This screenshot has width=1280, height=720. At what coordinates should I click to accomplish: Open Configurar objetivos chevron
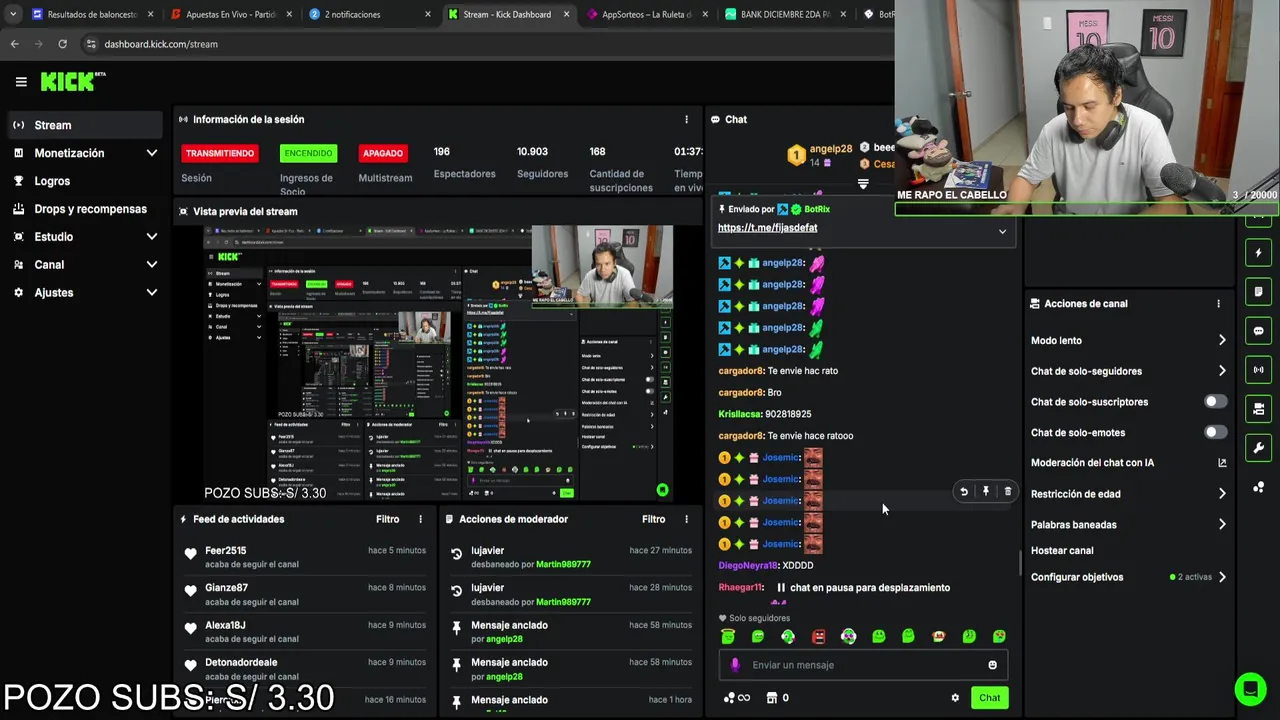pyautogui.click(x=1222, y=577)
